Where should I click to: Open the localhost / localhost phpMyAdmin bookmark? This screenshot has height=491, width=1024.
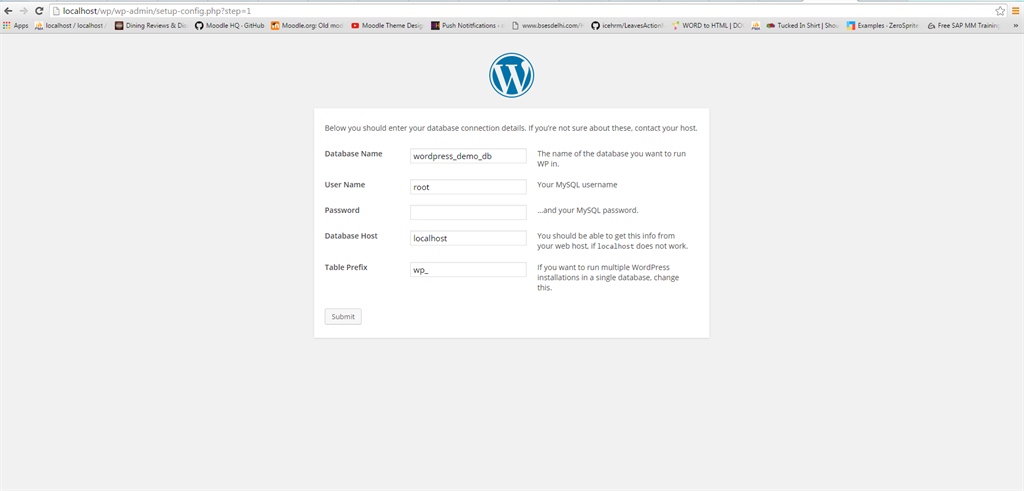click(71, 26)
